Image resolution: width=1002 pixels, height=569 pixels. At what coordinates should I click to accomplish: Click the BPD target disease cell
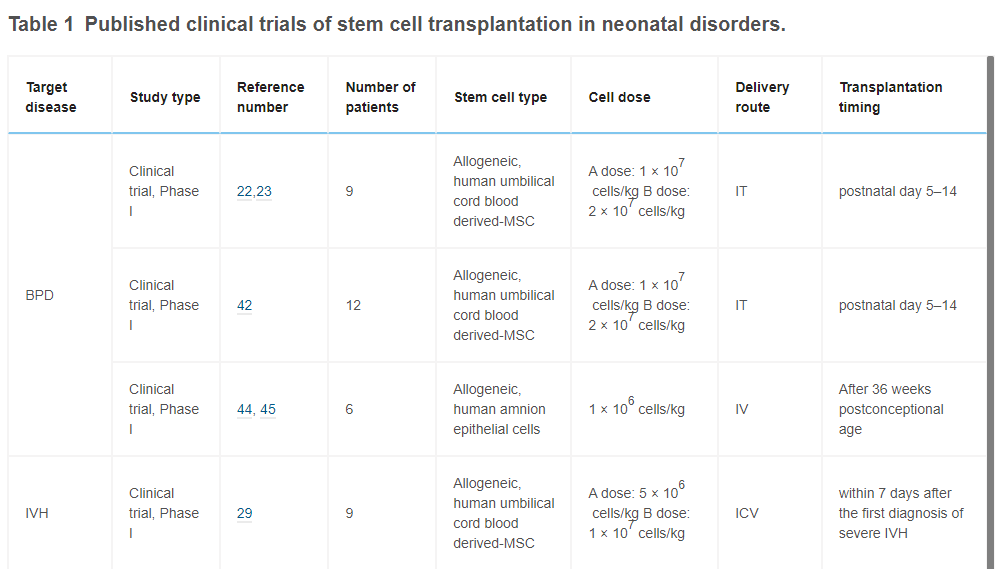pos(39,295)
